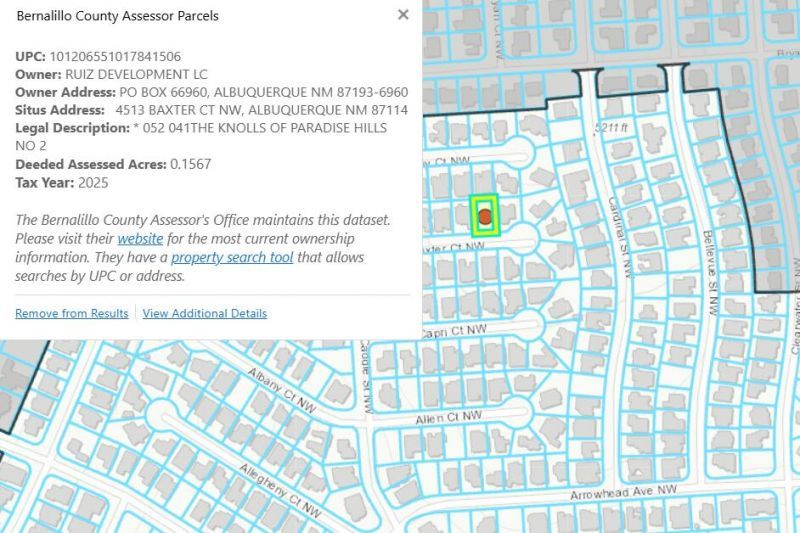Click the Bernalillo County Assessor Parcels title
This screenshot has height=533, width=800.
(118, 16)
